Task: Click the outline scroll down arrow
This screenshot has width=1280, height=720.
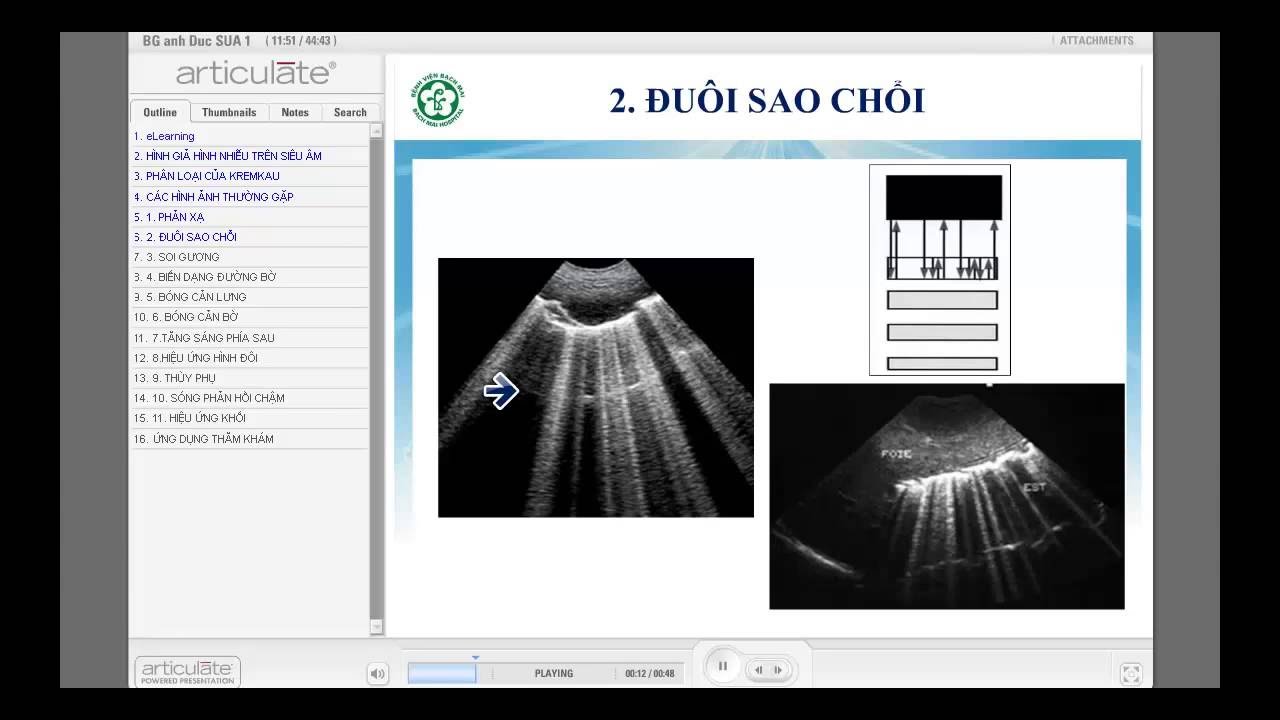Action: [376, 627]
